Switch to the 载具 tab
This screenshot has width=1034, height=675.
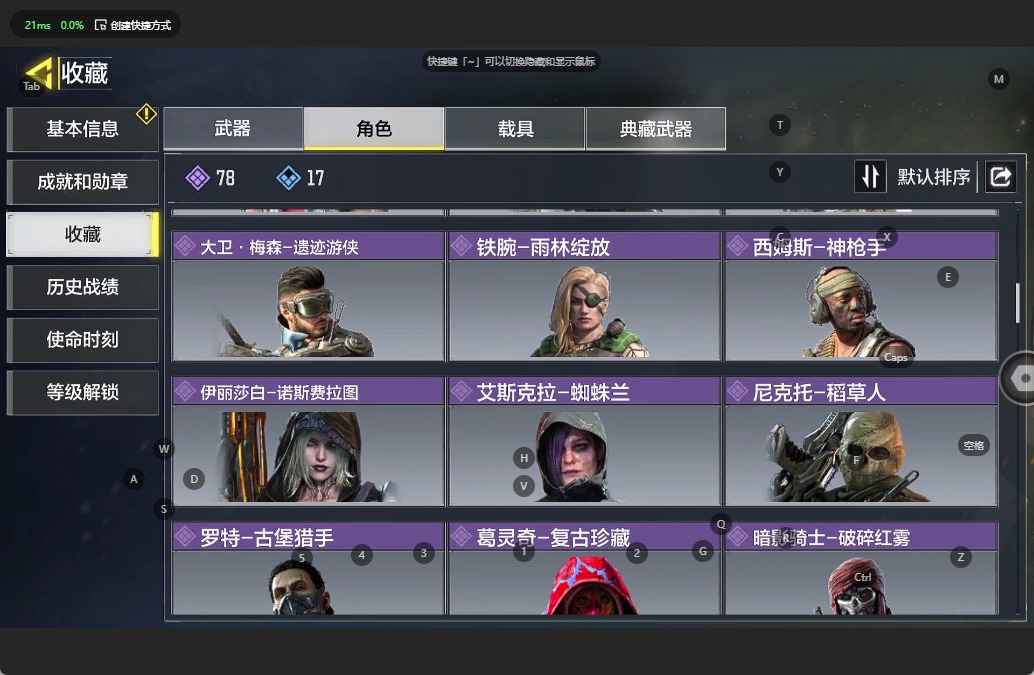point(515,129)
